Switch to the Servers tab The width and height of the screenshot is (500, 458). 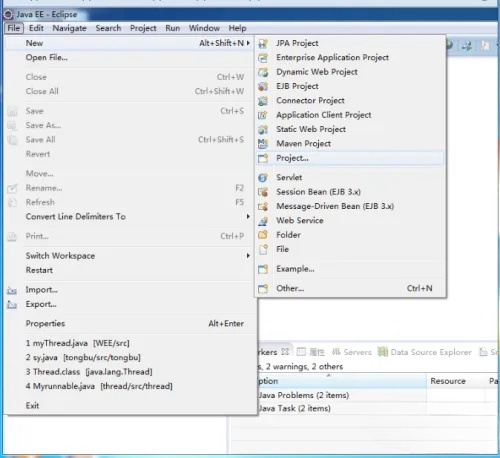coord(352,352)
